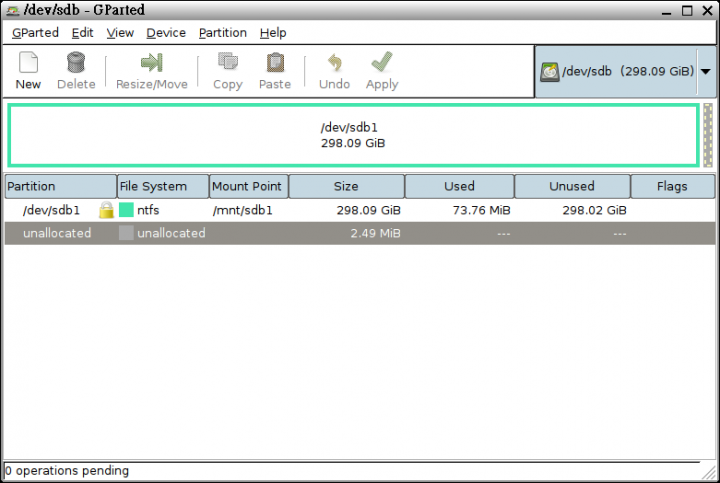Screen dimensions: 720x483
Task: Click the 73.76 MiB used cell
Action: point(481,210)
